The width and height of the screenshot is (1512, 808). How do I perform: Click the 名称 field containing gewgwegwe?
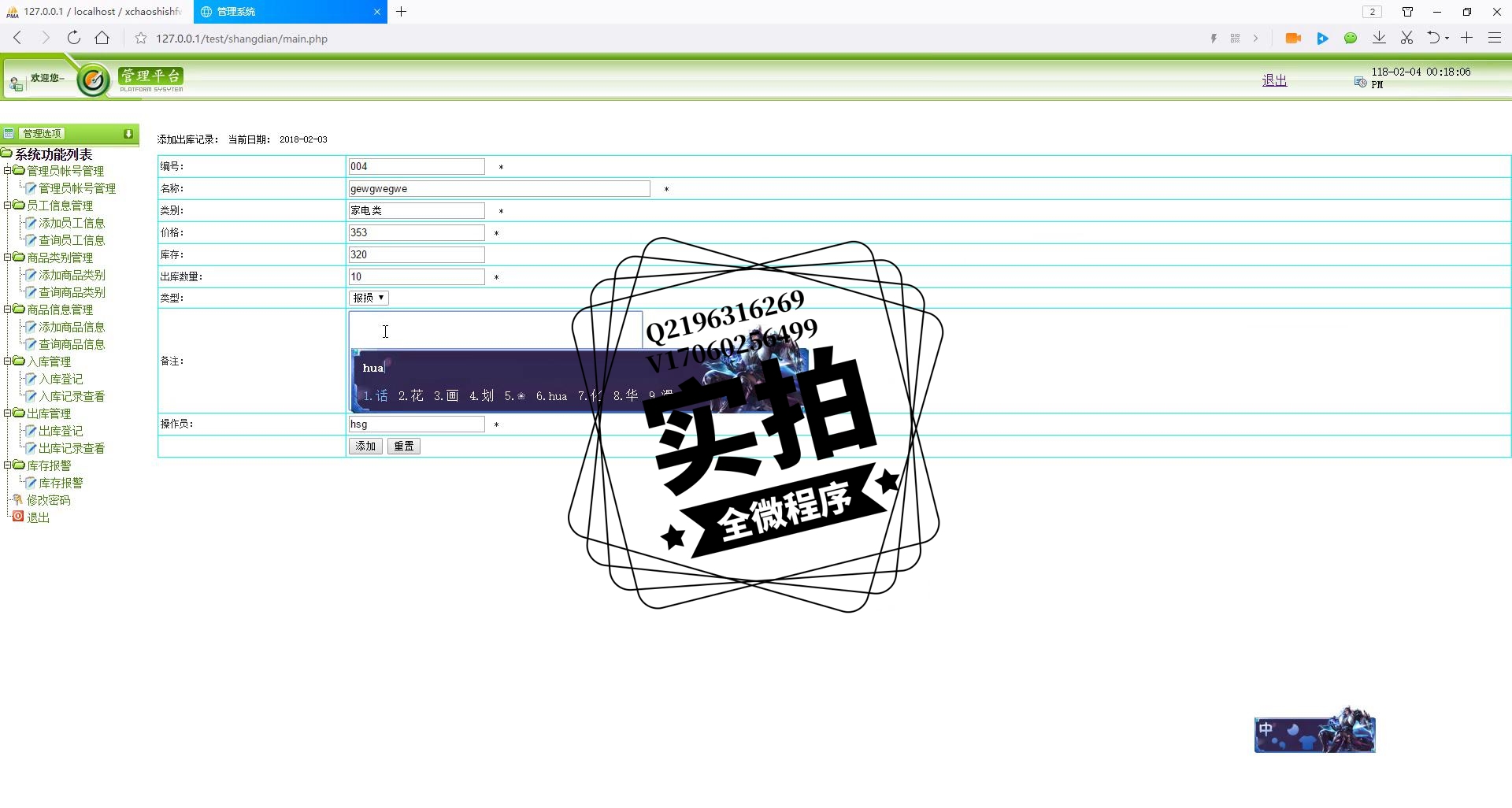point(499,188)
